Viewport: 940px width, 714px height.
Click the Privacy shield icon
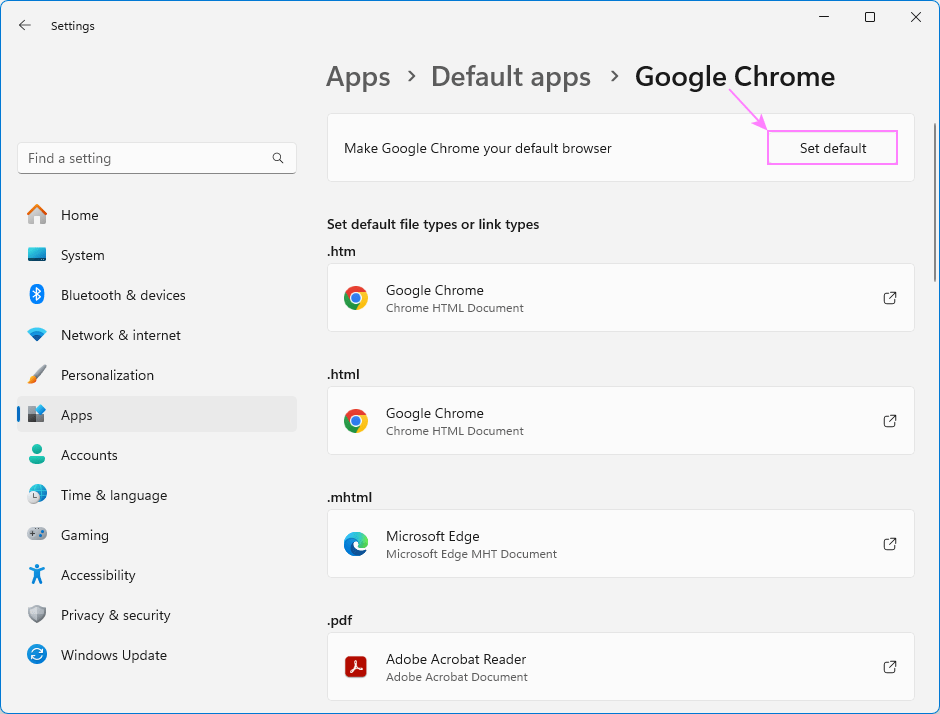(37, 614)
